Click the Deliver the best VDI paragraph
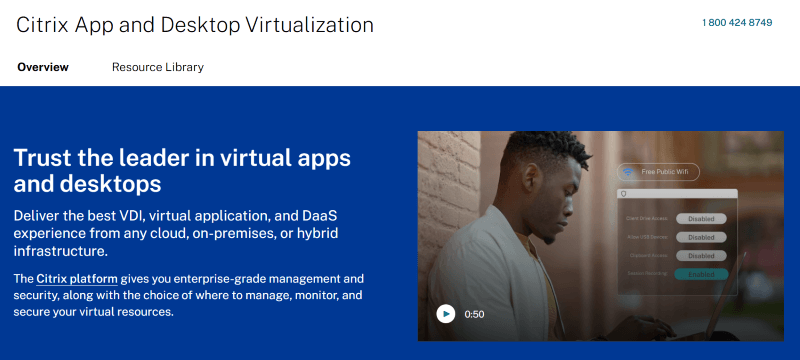Viewport: 800px width, 360px height. (176, 234)
